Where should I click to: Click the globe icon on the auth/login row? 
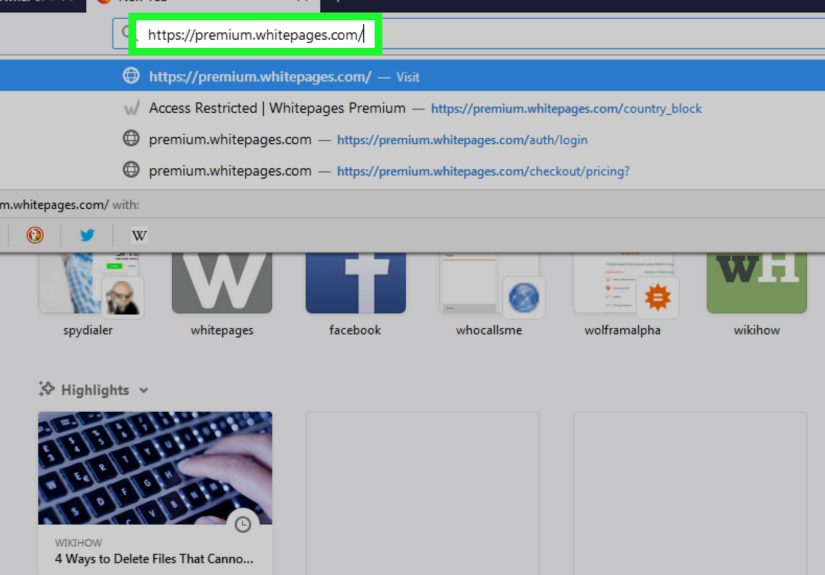coord(131,138)
